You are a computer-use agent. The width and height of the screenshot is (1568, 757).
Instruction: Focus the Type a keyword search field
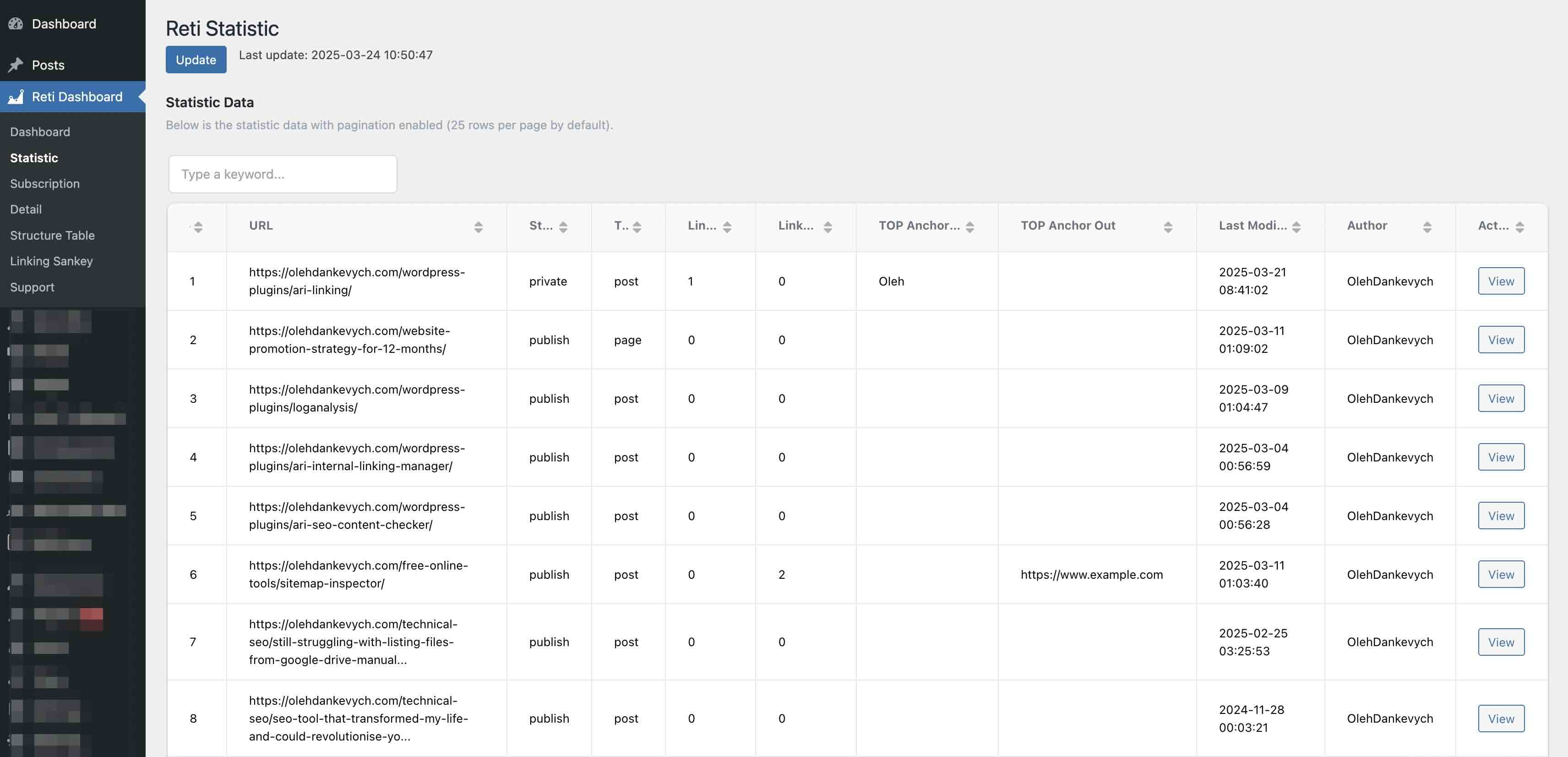[x=283, y=174]
